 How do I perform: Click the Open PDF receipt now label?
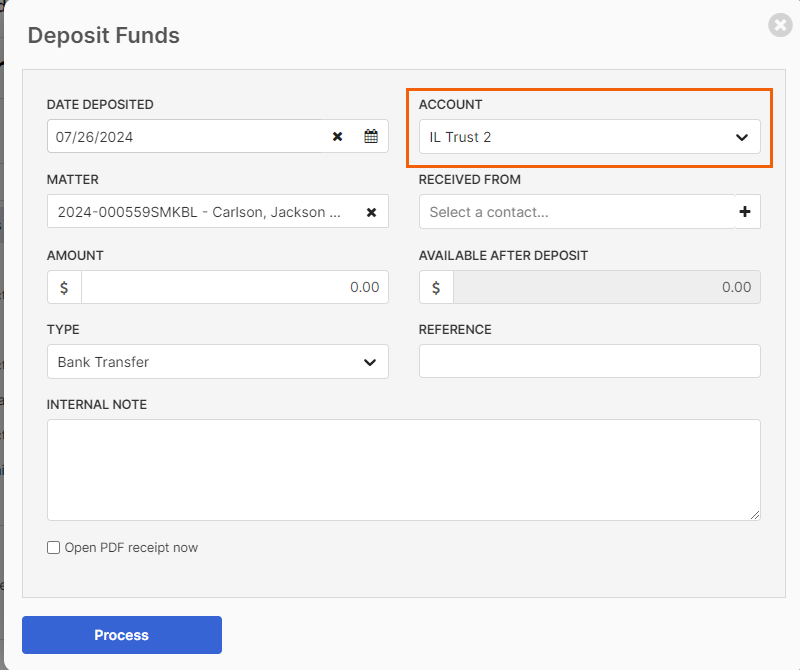(x=131, y=548)
